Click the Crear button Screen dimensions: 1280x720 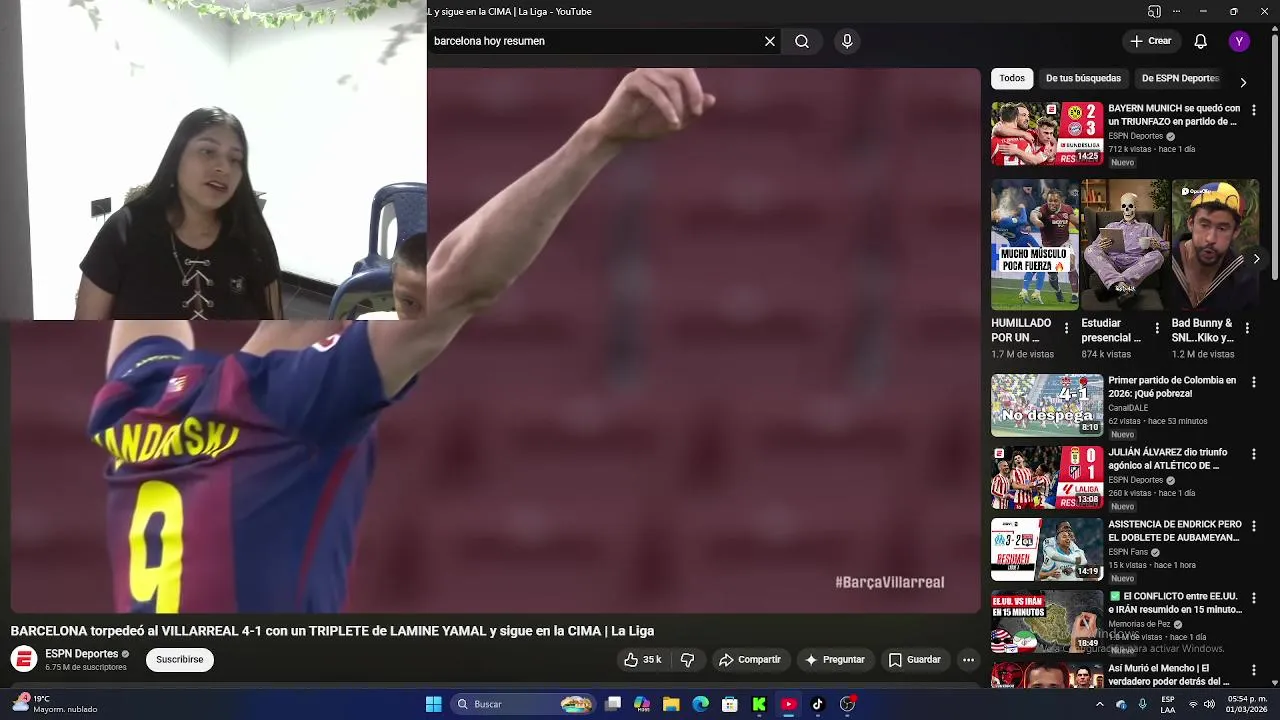(x=1150, y=41)
